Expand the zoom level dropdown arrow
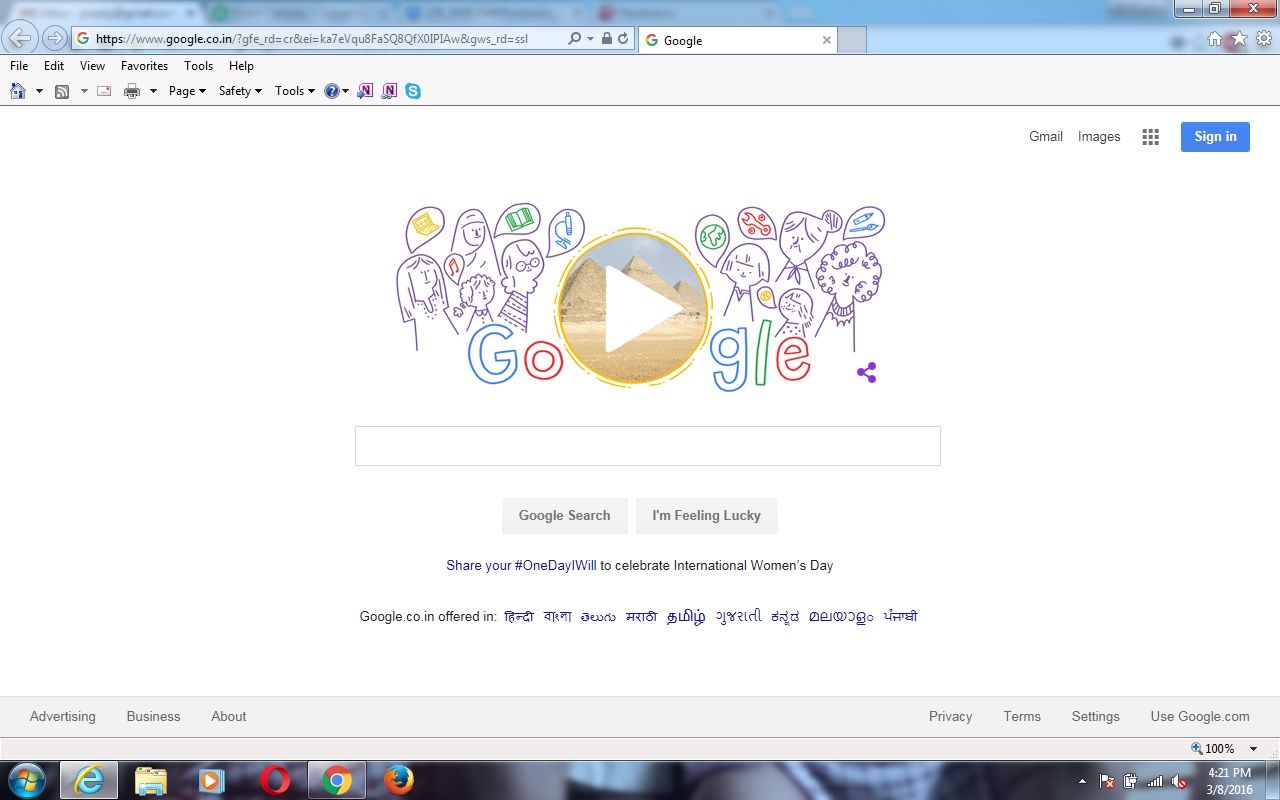 point(1253,749)
